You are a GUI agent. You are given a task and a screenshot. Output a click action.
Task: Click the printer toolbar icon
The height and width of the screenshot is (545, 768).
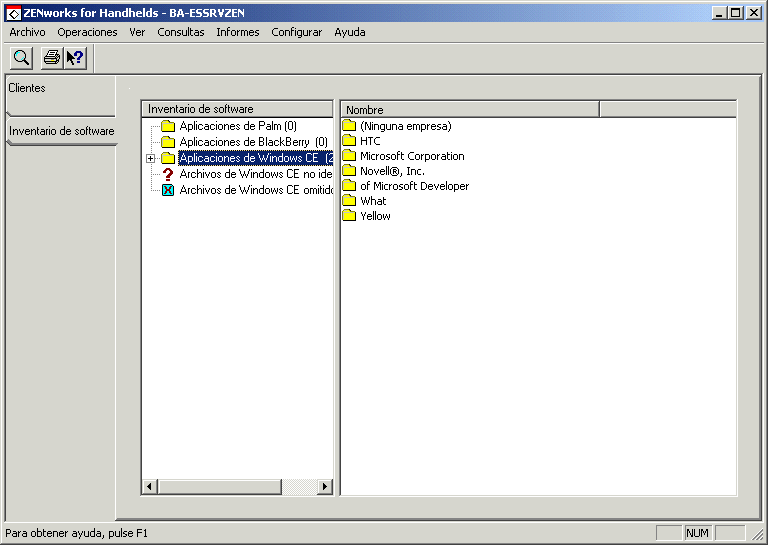click(52, 58)
